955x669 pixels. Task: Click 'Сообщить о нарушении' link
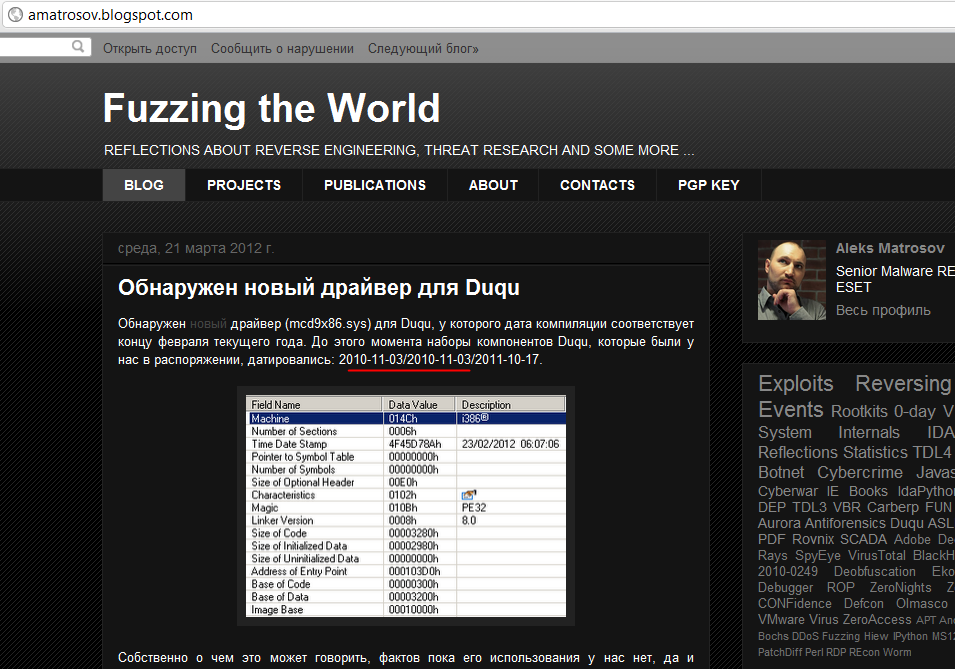click(x=282, y=48)
